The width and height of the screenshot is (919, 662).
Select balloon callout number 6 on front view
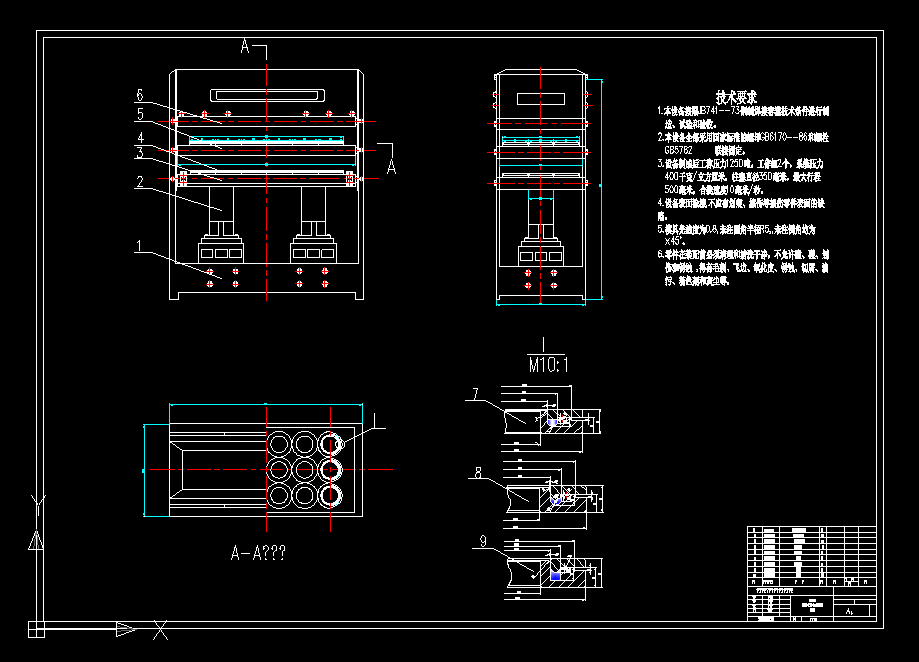(140, 96)
